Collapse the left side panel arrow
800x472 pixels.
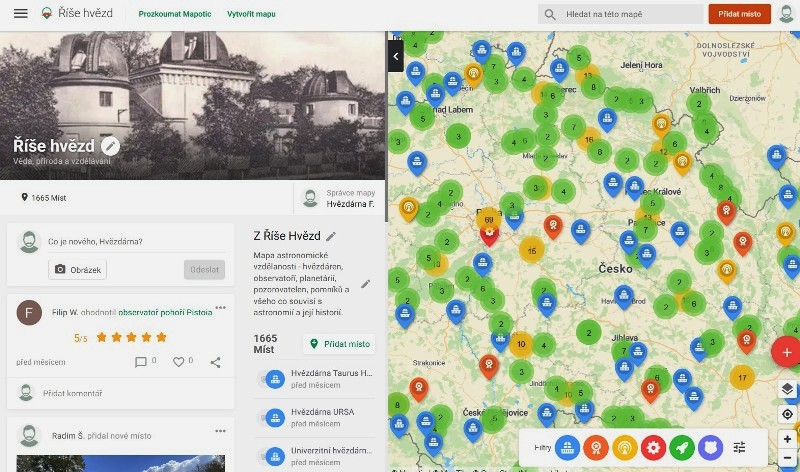pos(396,57)
